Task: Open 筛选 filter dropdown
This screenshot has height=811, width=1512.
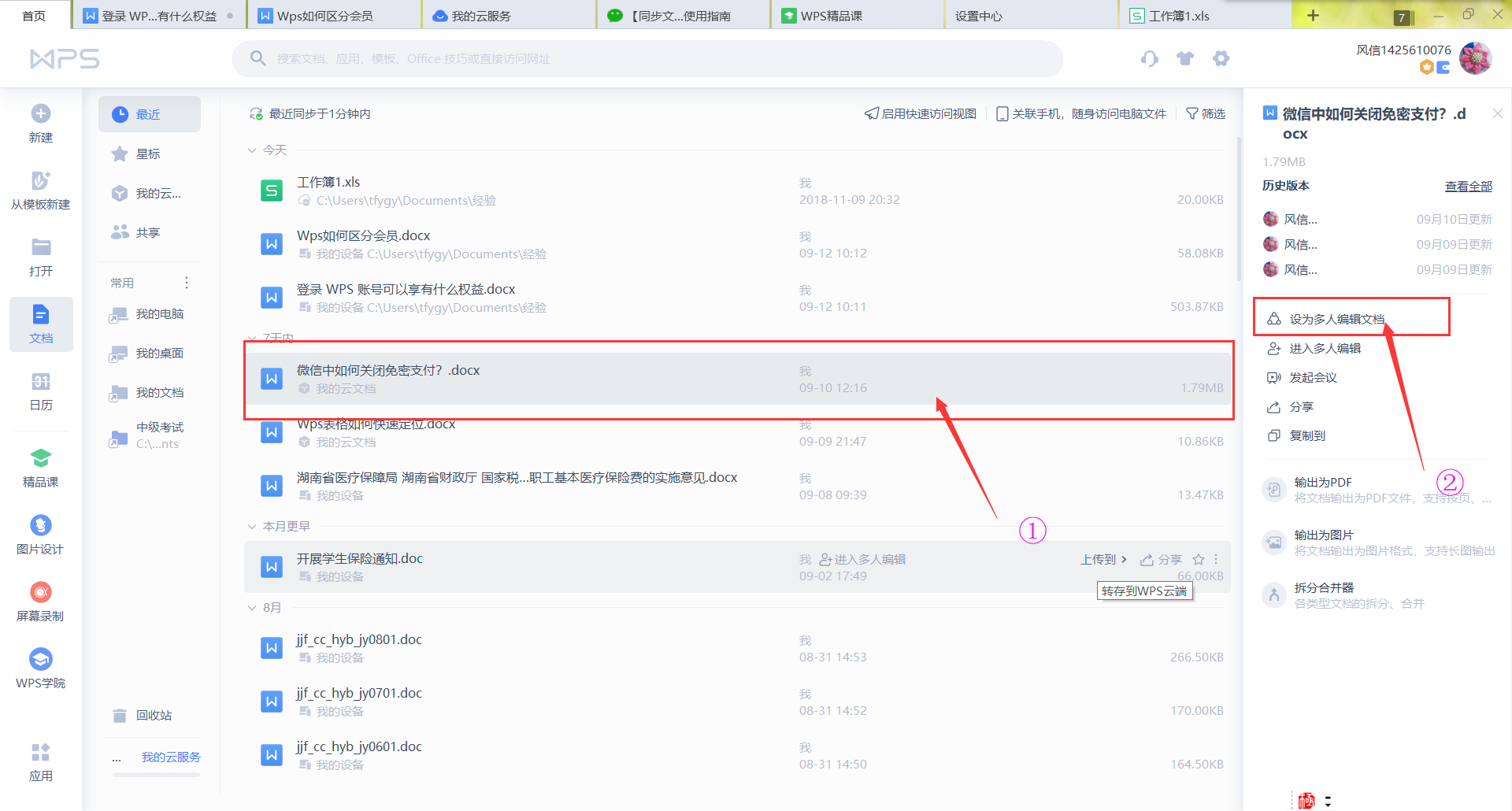Action: tap(1206, 114)
